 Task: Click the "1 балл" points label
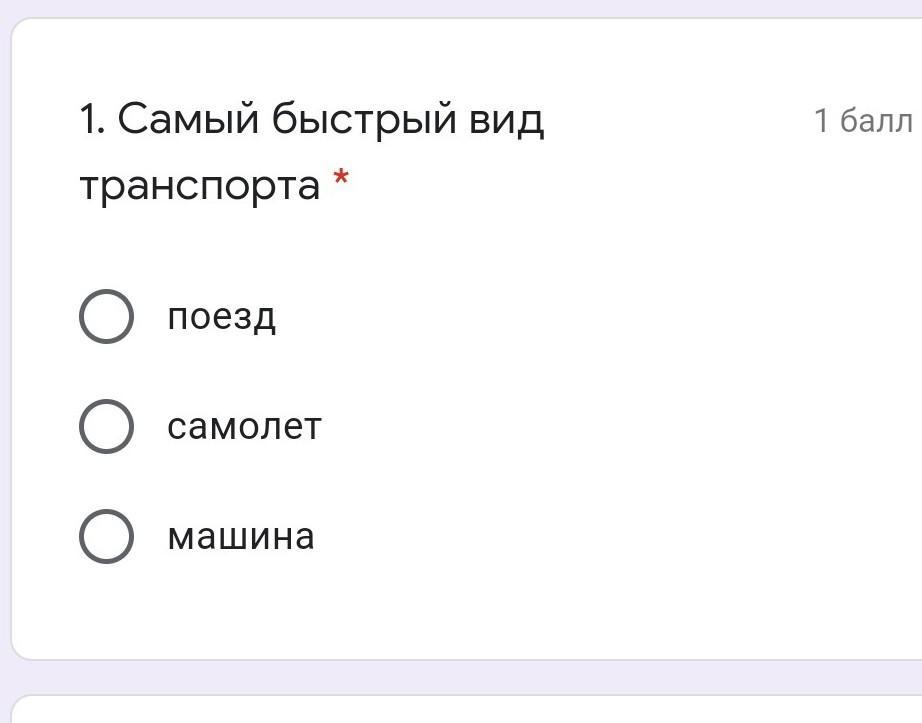(x=862, y=121)
